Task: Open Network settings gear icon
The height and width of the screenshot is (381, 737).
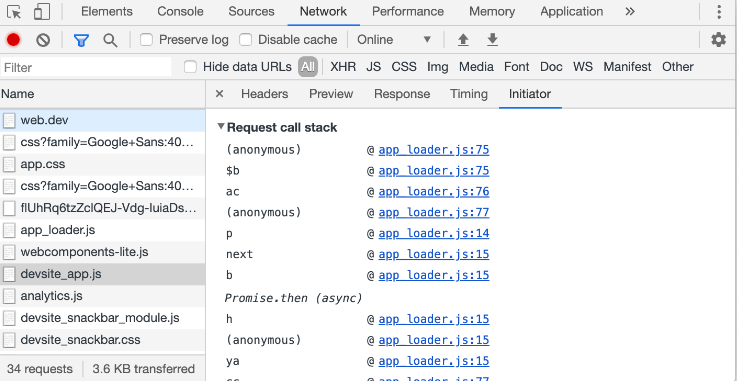Action: point(718,40)
